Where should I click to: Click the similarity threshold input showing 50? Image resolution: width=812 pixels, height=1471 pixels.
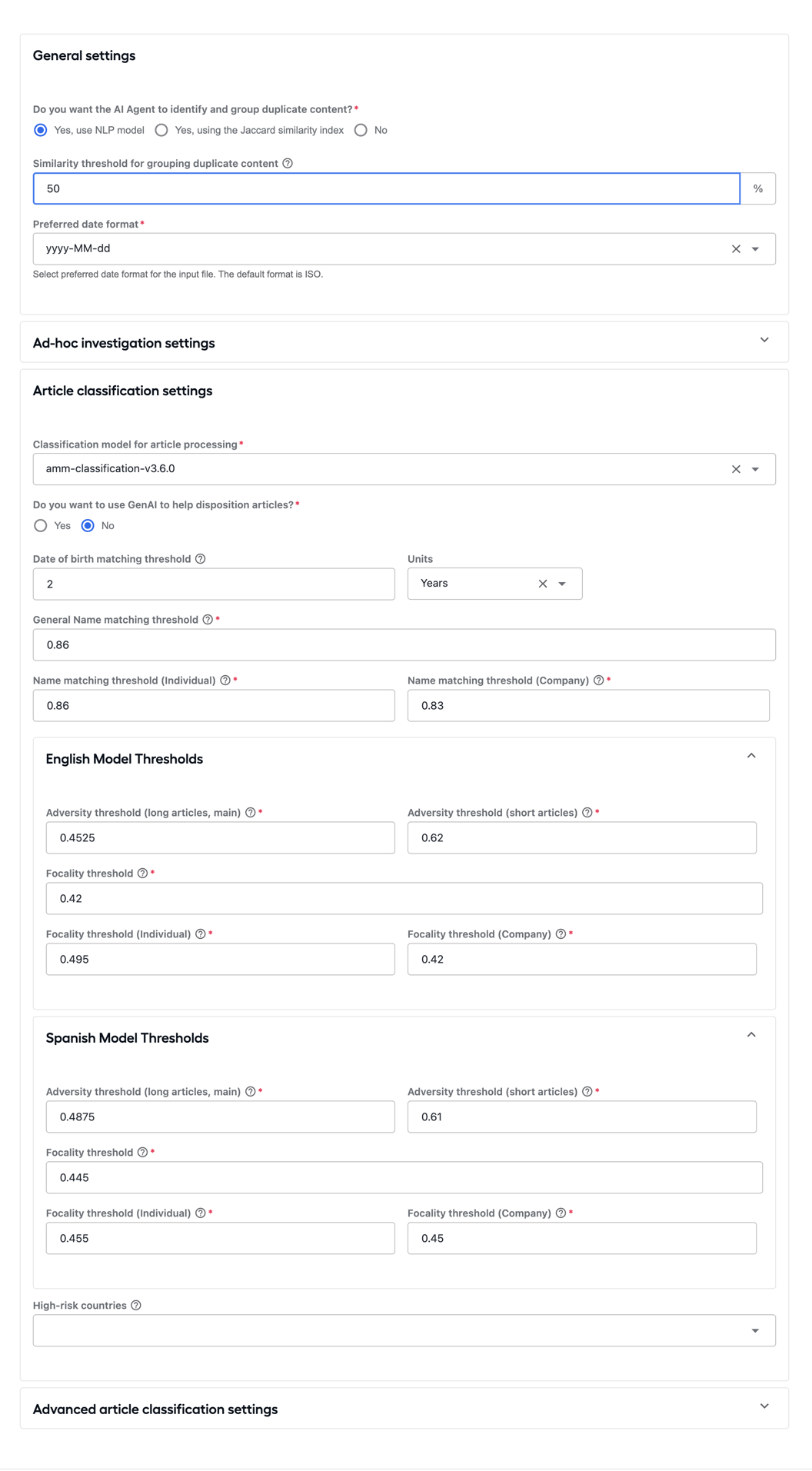coord(387,188)
